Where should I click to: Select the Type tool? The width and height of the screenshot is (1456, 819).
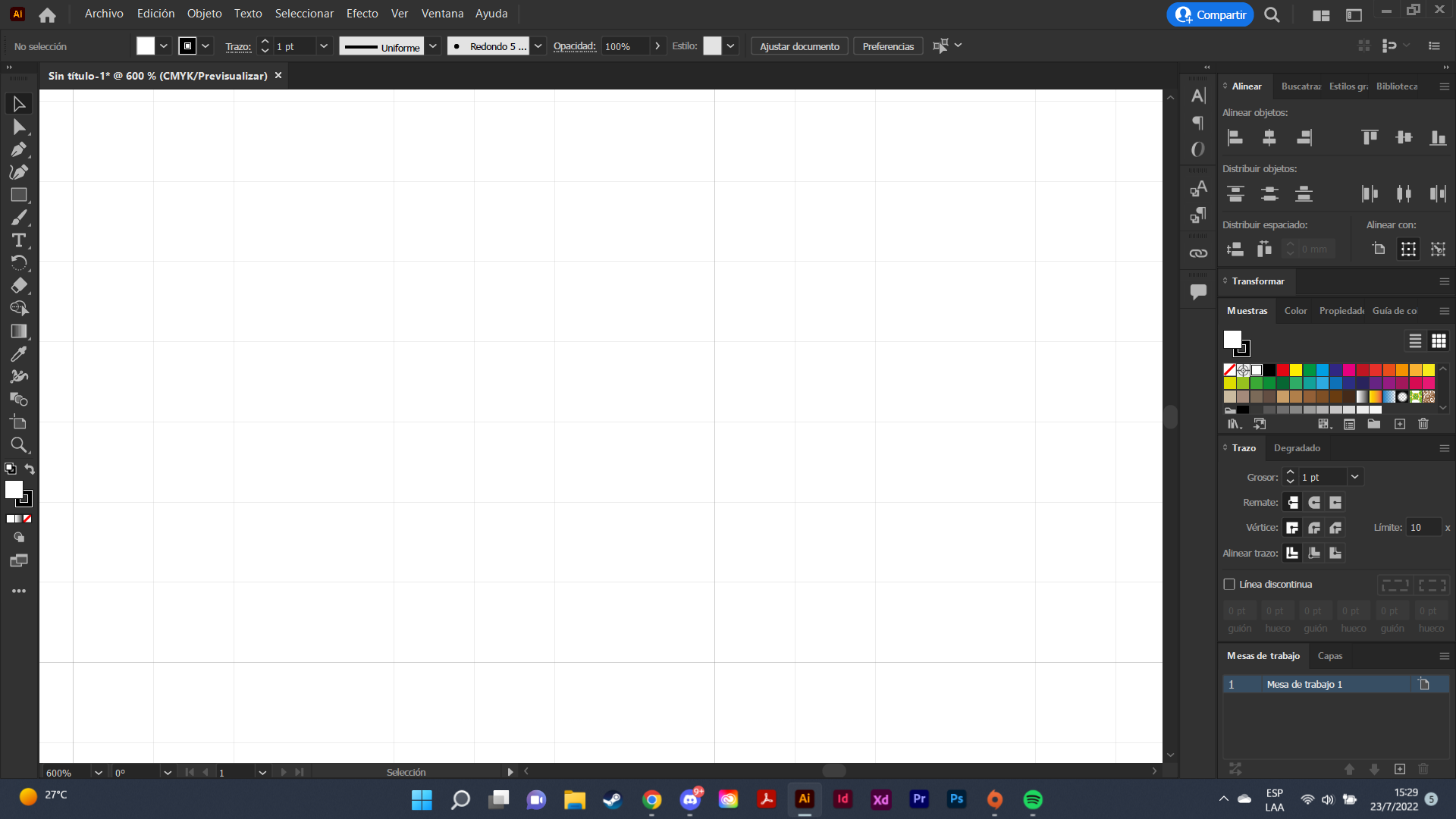19,240
